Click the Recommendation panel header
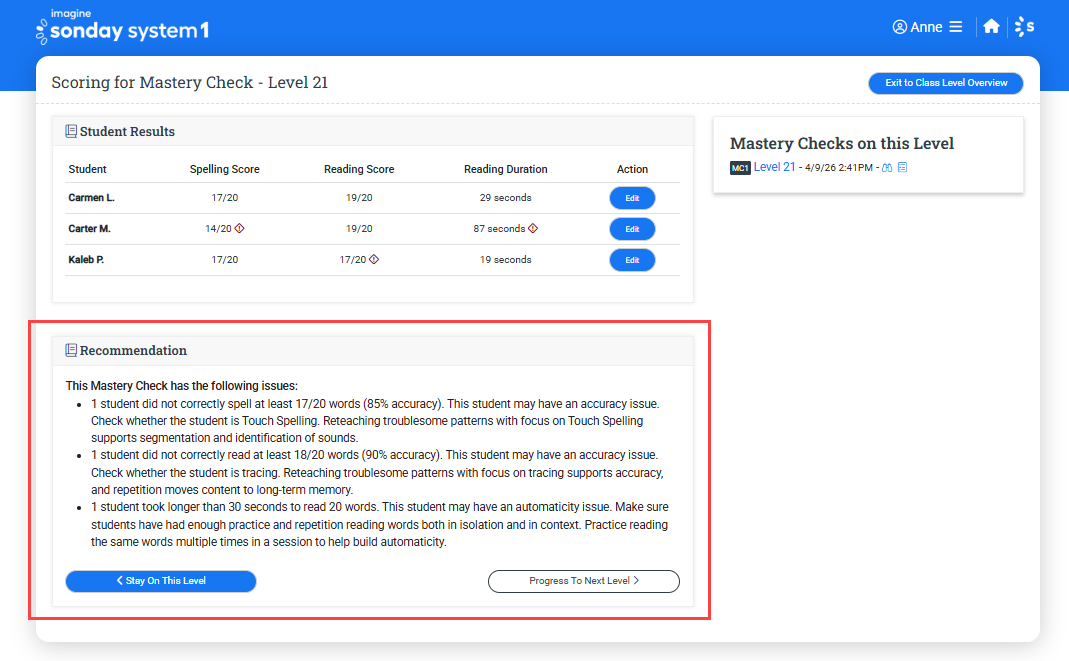The image size is (1069, 661). pos(132,351)
